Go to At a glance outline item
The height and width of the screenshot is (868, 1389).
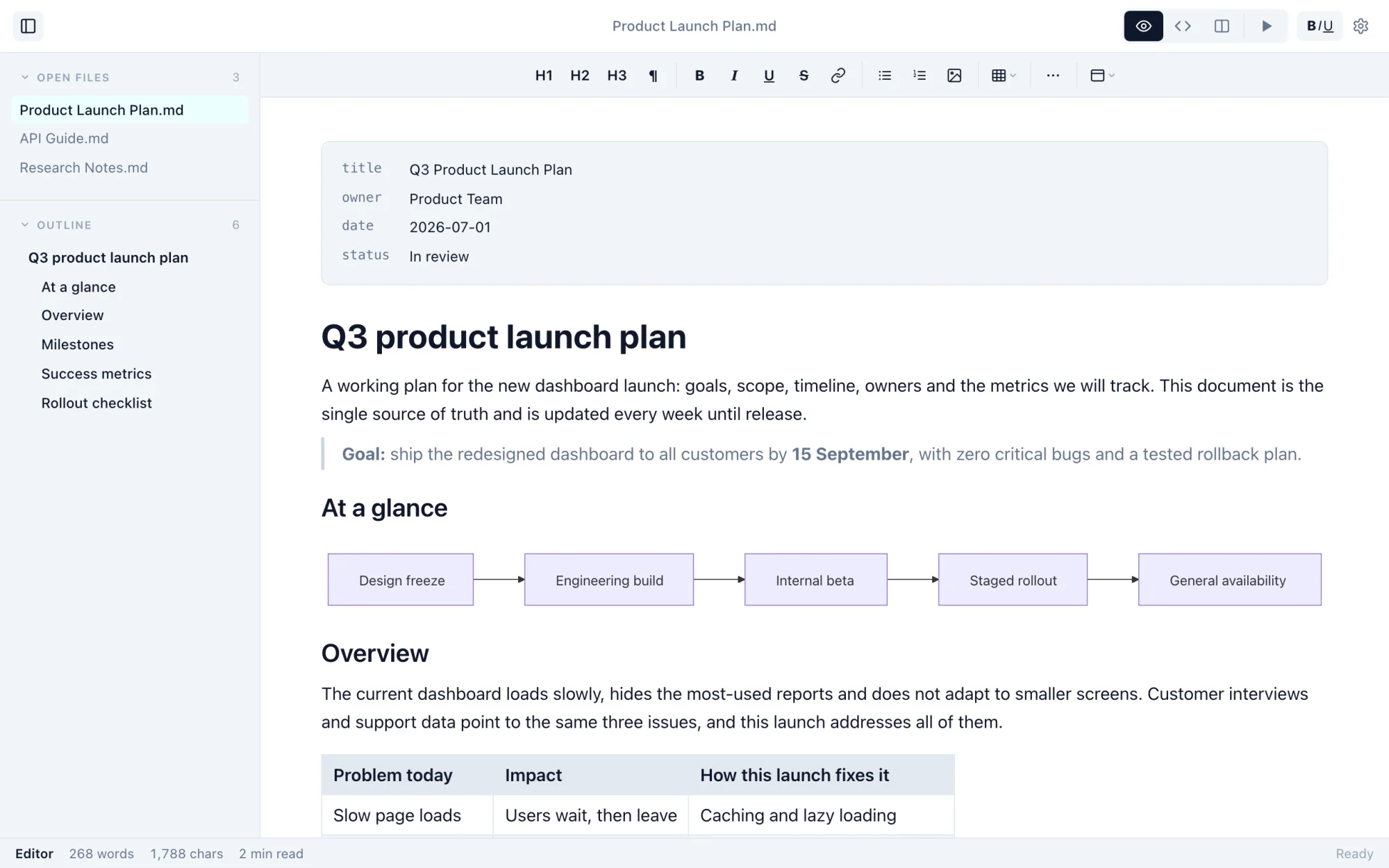click(x=78, y=287)
